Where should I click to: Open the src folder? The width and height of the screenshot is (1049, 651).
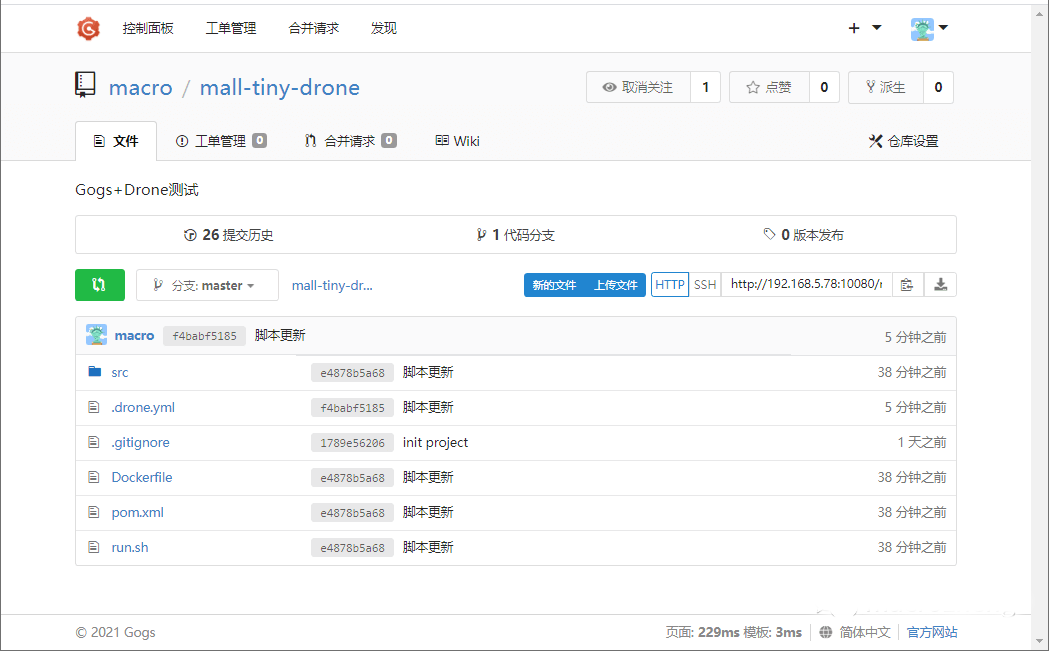tap(120, 373)
